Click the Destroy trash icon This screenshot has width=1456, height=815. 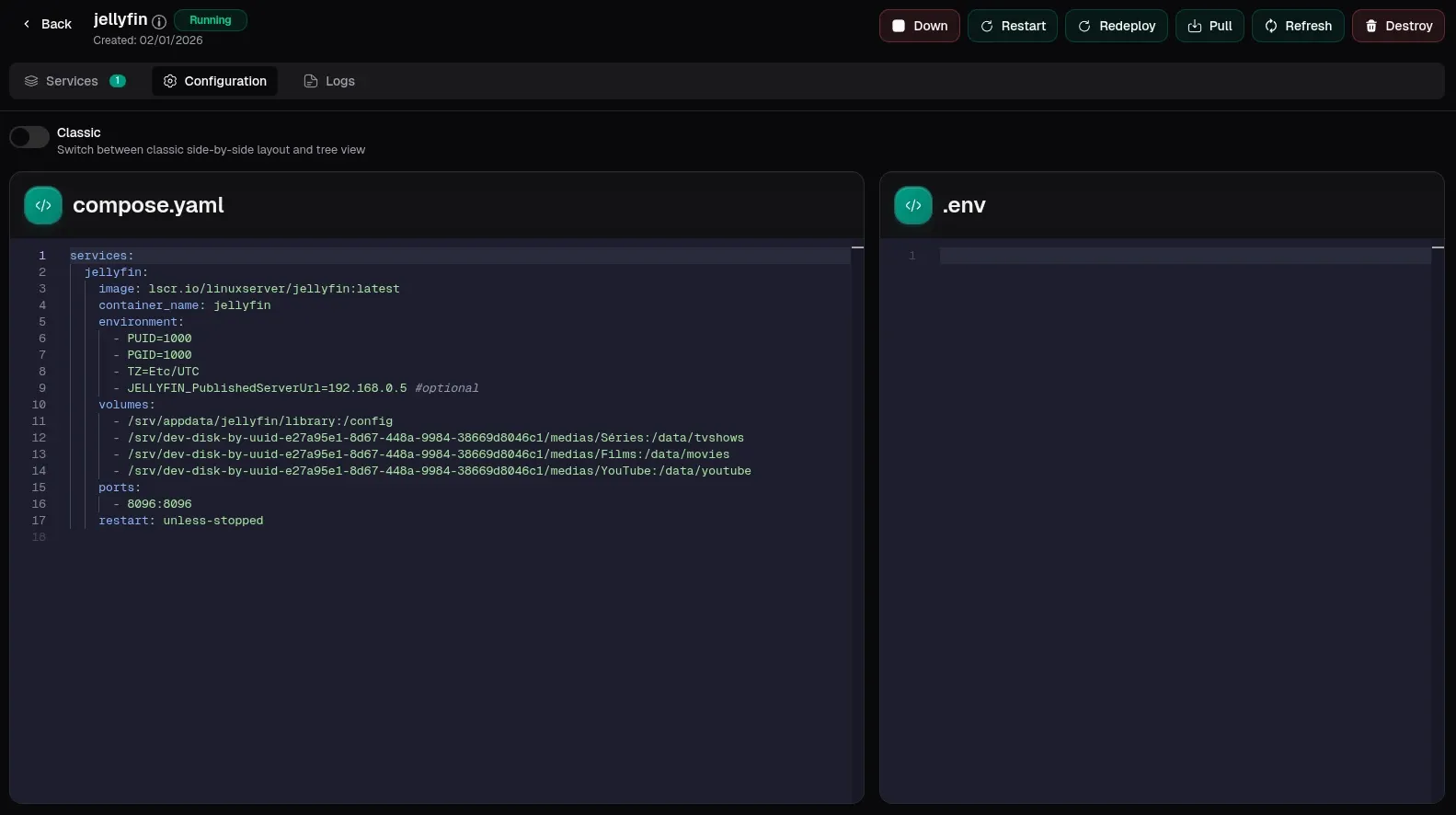(x=1371, y=26)
